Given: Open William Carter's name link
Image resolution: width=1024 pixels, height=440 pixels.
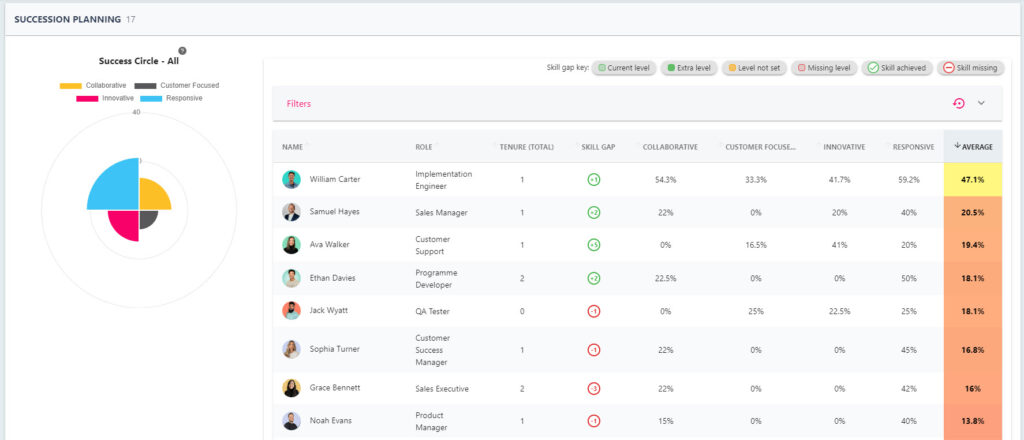Looking at the screenshot, I should [x=334, y=180].
